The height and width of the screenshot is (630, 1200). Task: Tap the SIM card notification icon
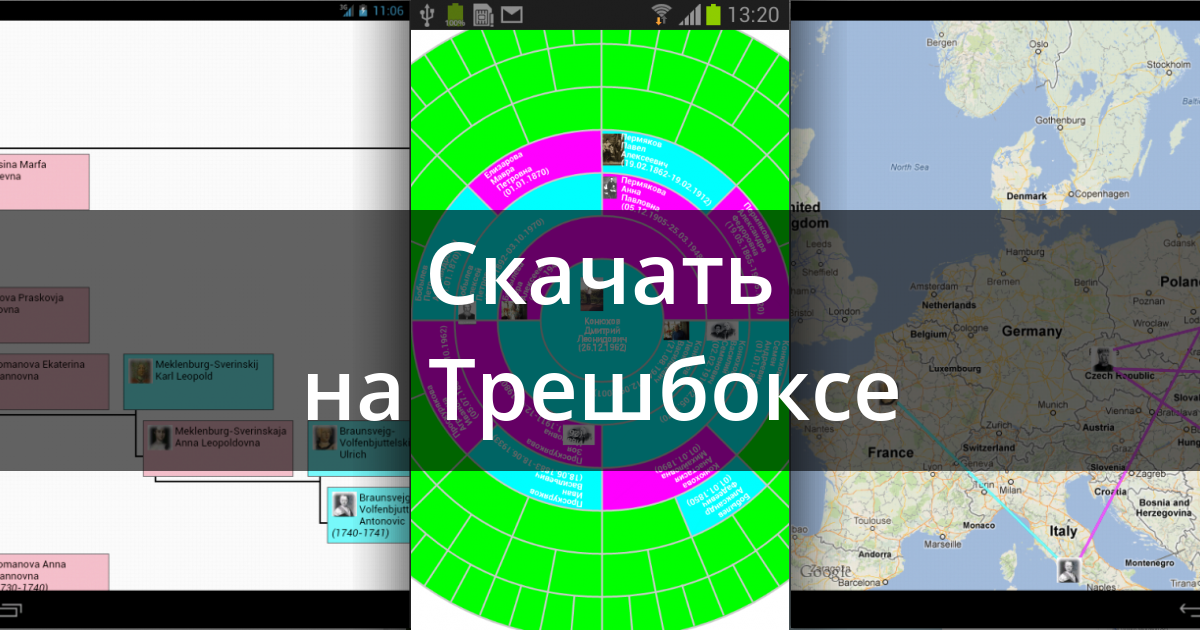point(483,14)
